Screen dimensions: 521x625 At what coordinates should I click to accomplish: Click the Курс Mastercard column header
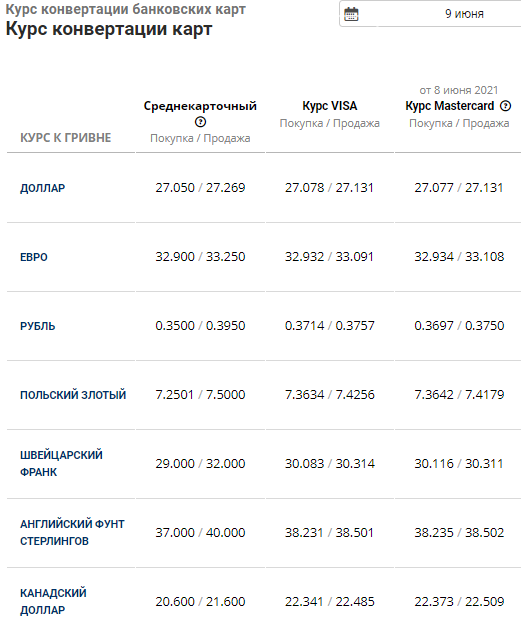pyautogui.click(x=450, y=106)
